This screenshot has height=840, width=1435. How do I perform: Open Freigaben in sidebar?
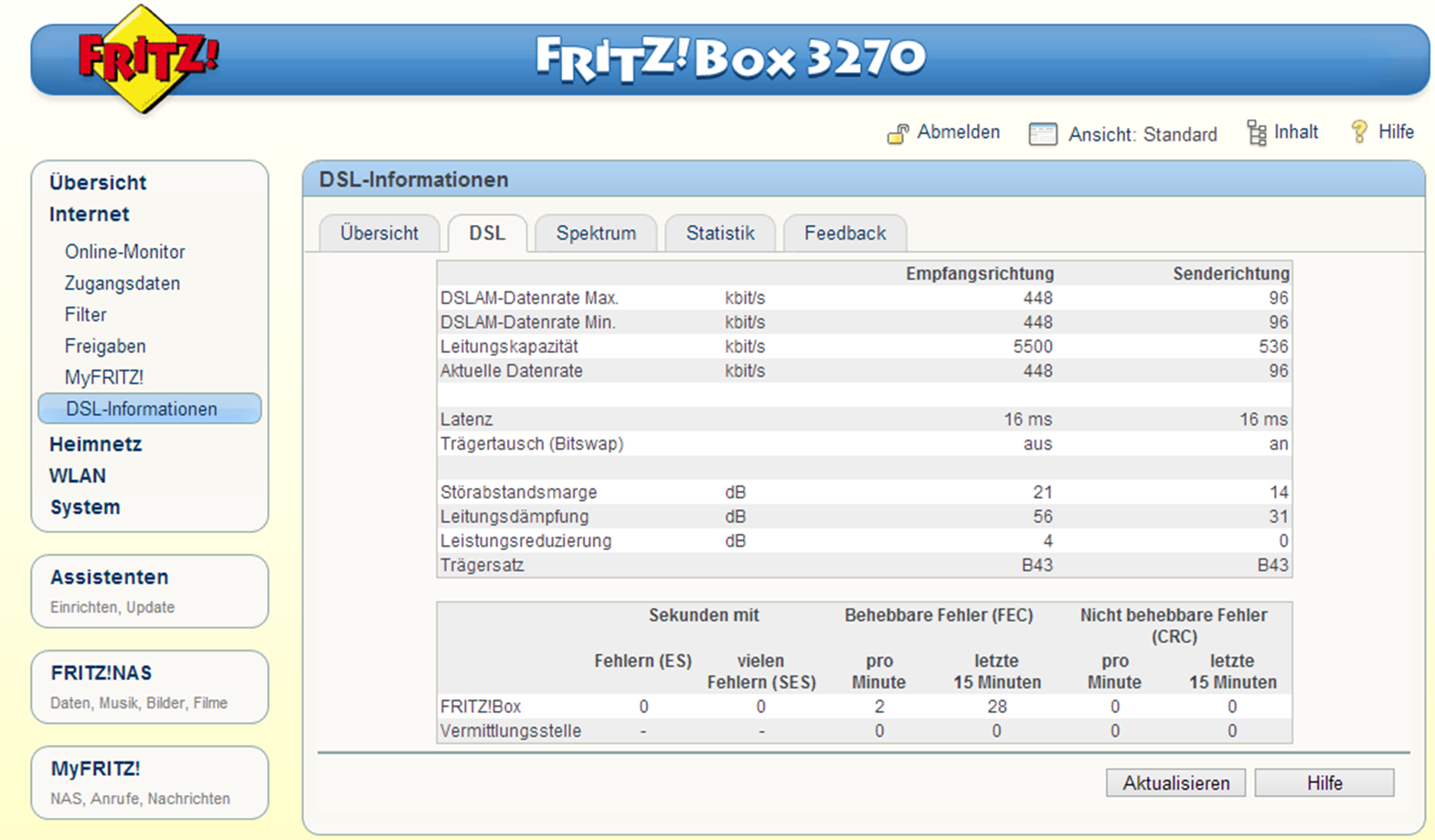pyautogui.click(x=105, y=346)
